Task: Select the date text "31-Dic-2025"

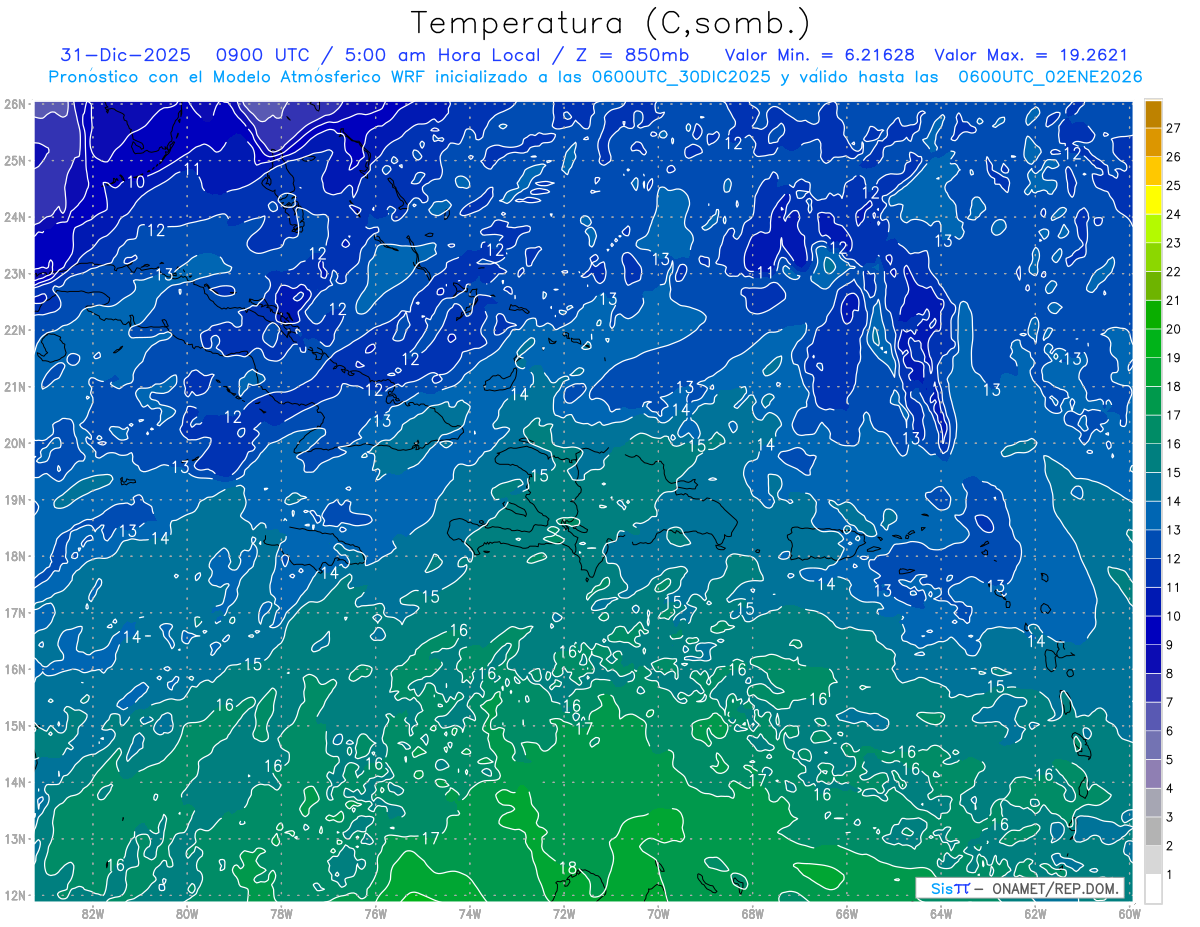Action: [x=125, y=55]
